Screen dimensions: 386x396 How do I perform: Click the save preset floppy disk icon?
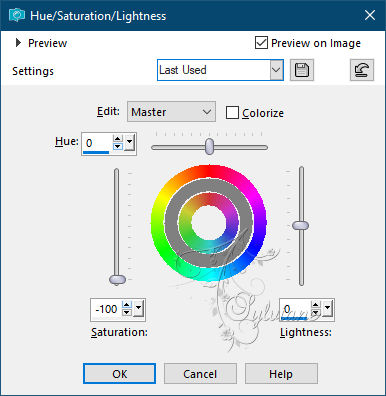point(302,70)
